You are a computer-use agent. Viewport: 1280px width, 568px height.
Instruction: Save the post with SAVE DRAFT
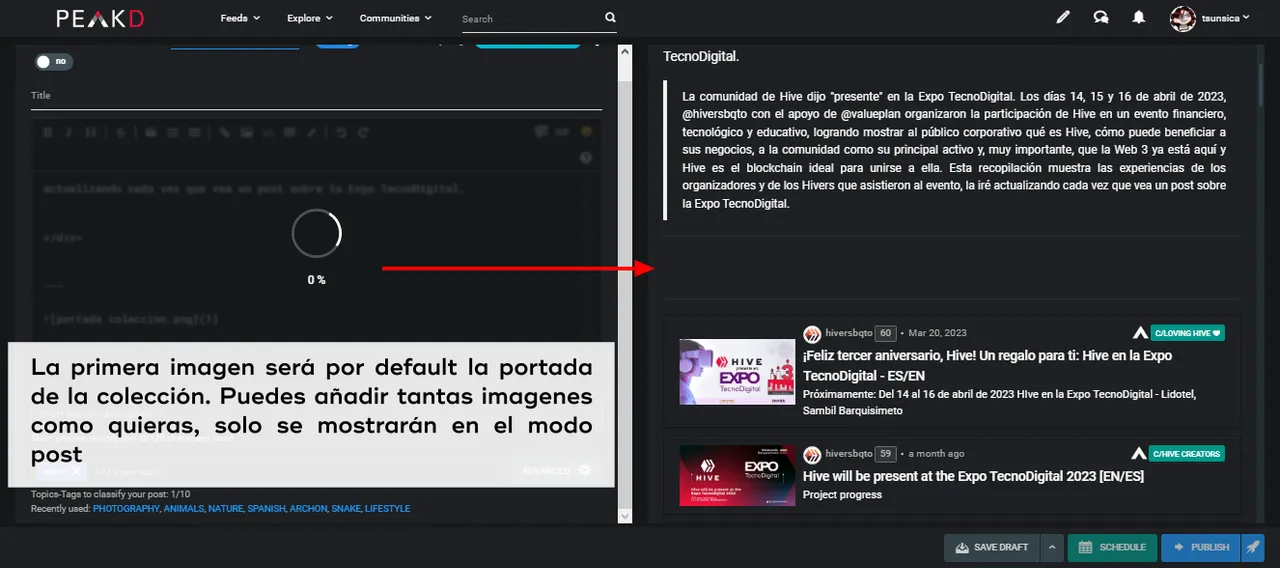[x=991, y=547]
